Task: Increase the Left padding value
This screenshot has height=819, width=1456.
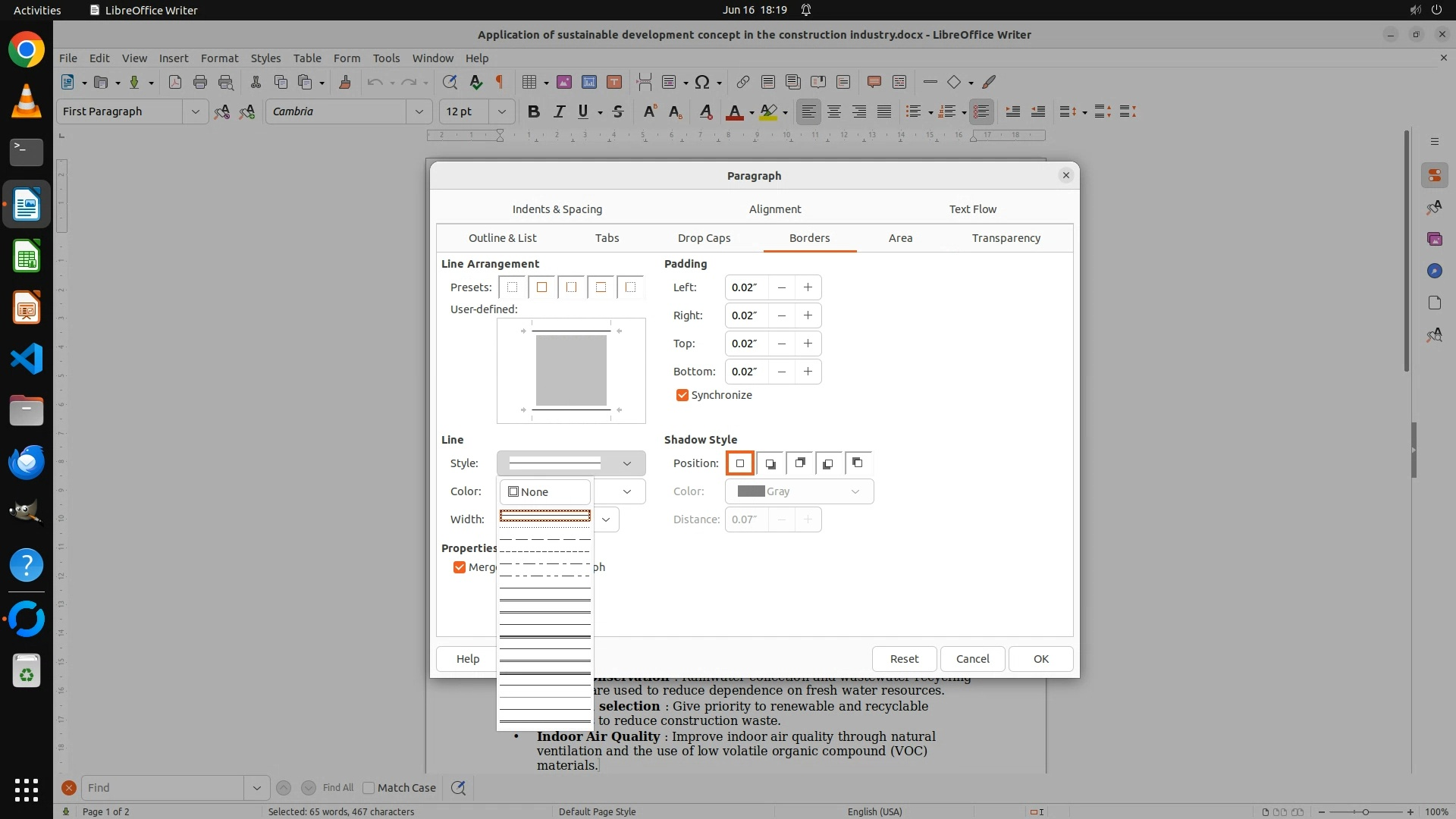Action: click(x=808, y=287)
